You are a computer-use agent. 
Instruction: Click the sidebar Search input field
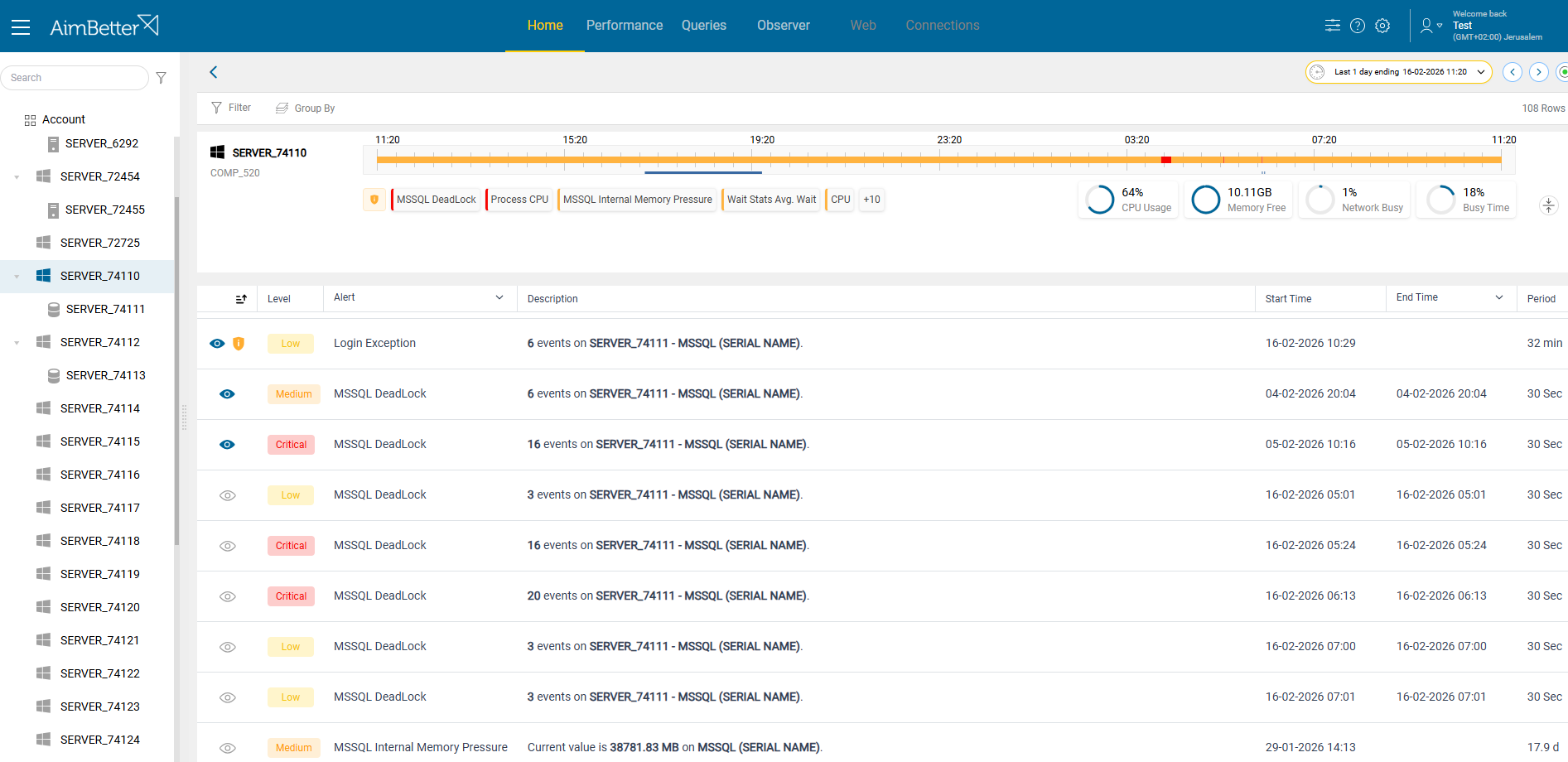click(75, 78)
